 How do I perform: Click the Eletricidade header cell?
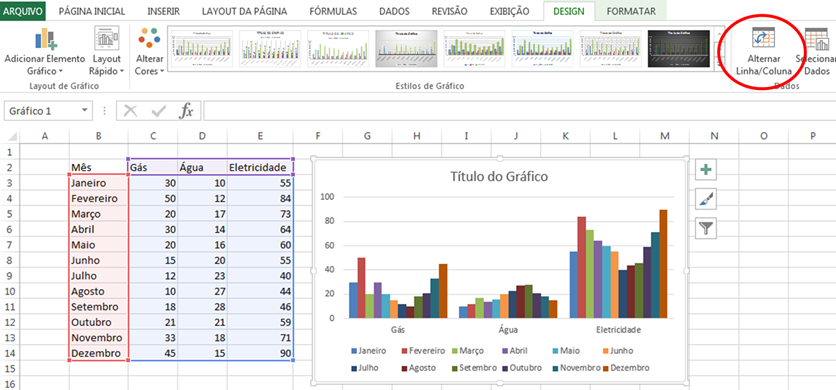260,168
